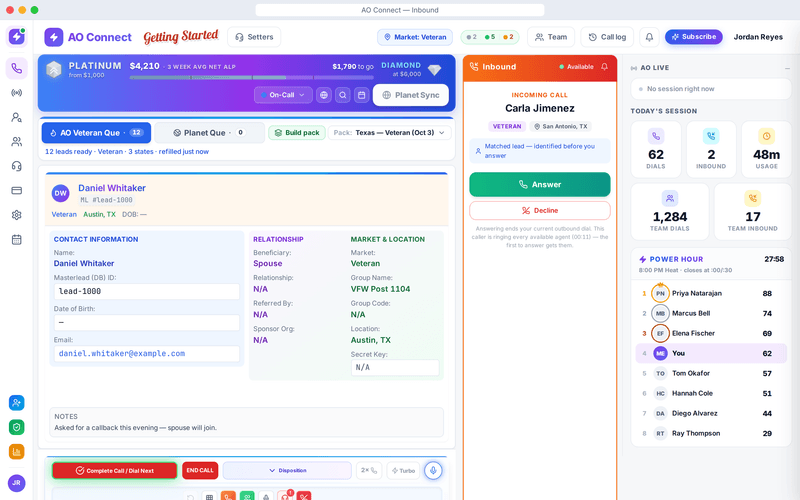Open the Pack: Texas — Veteran dropdown
This screenshot has width=800, height=500.
tap(389, 133)
